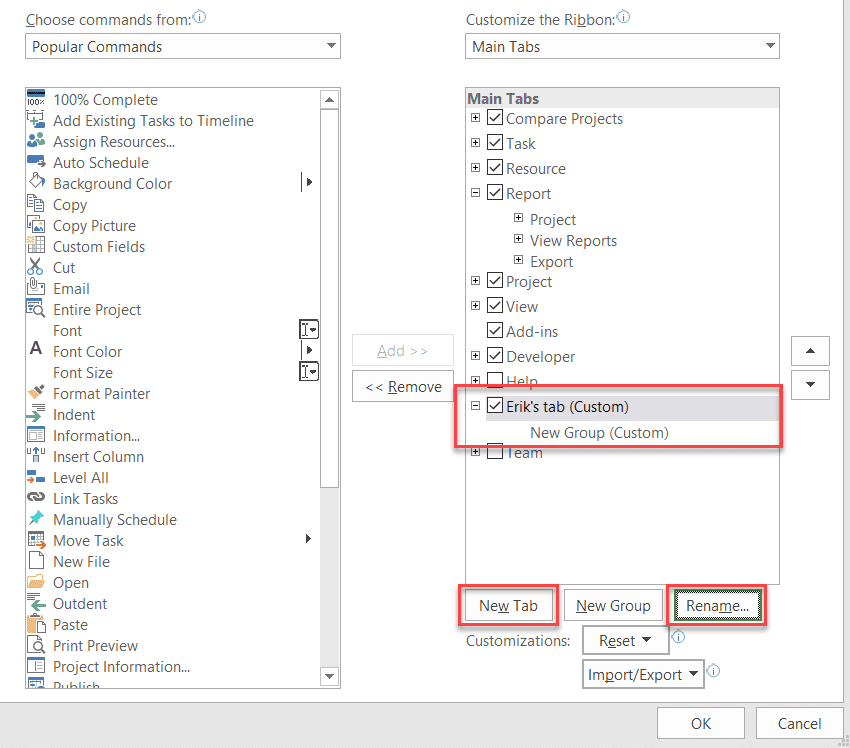
Task: Toggle the Add-ins checkbox
Action: point(495,330)
